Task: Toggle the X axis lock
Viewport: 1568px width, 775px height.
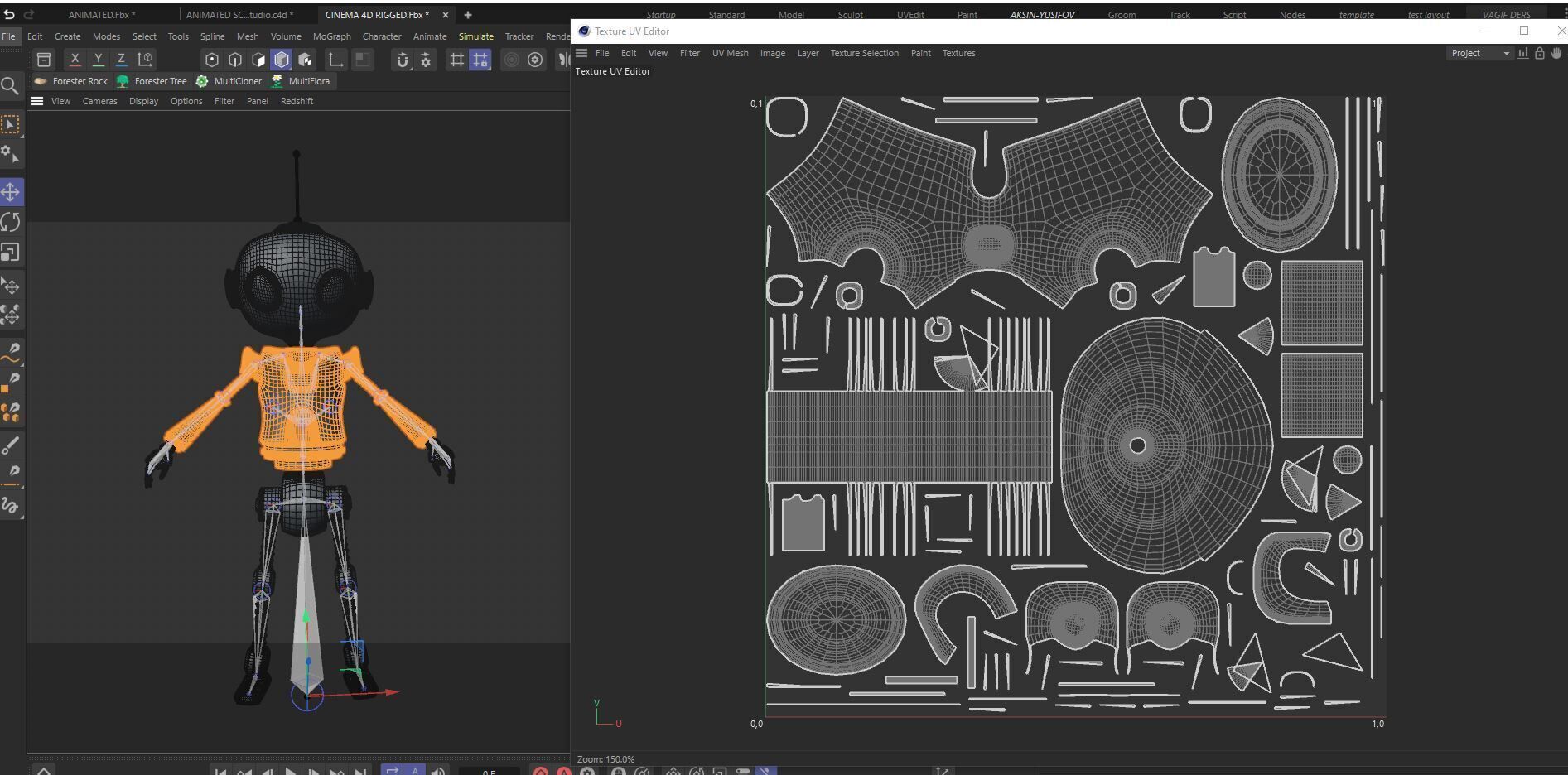Action: pos(75,60)
